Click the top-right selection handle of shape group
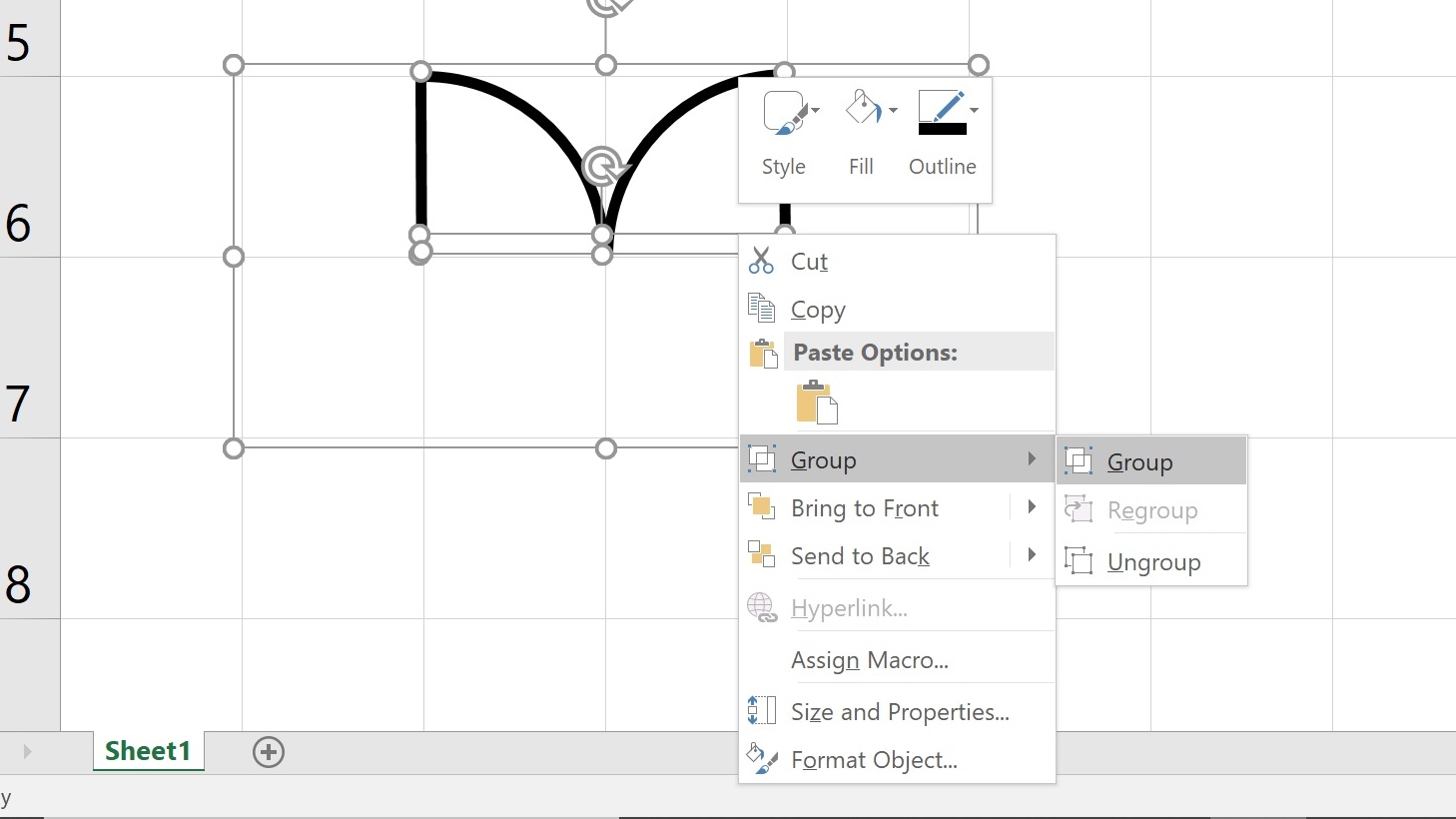Image resolution: width=1456 pixels, height=819 pixels. click(x=979, y=65)
